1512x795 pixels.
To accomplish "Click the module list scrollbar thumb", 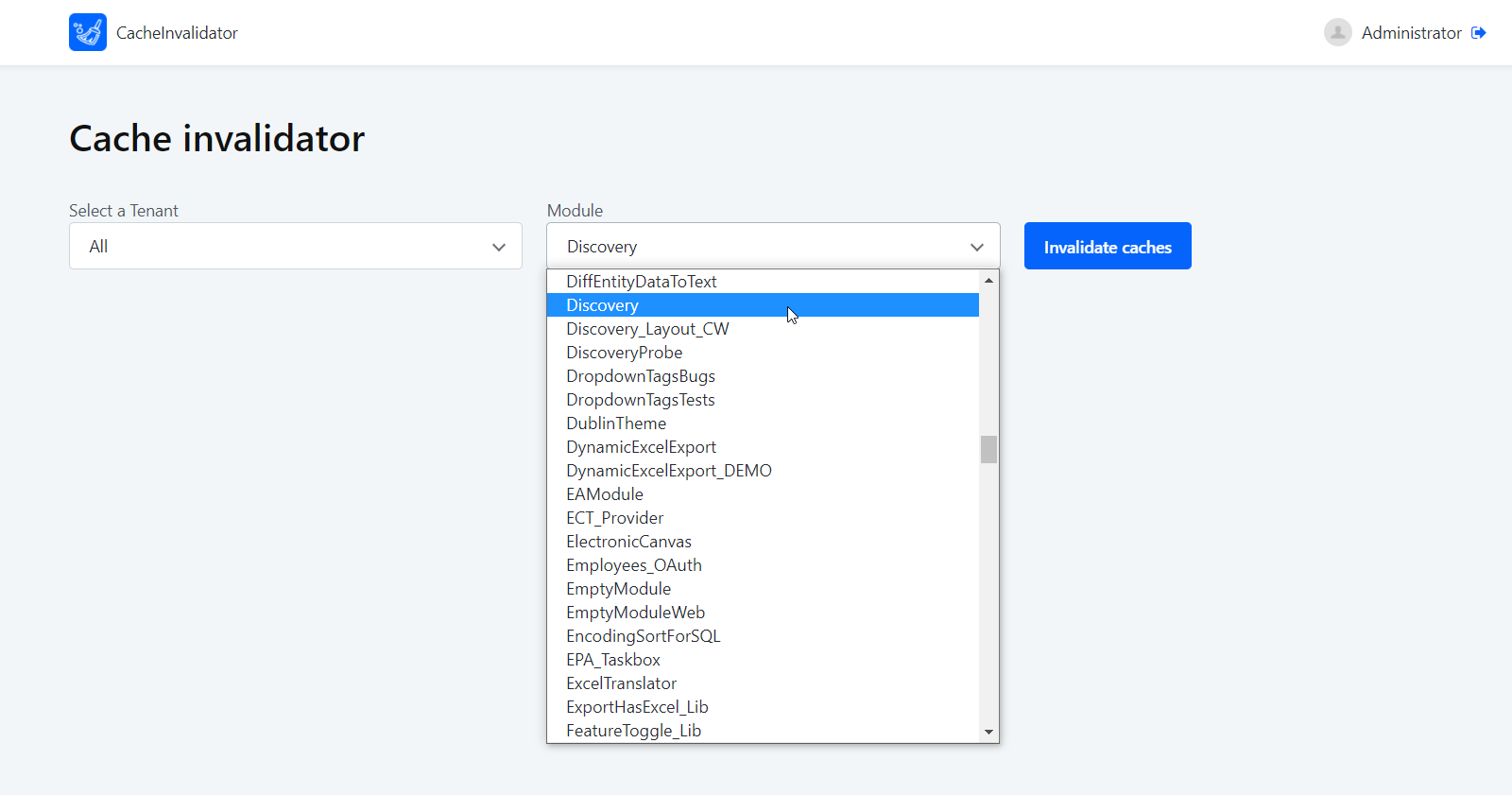I will 988,449.
